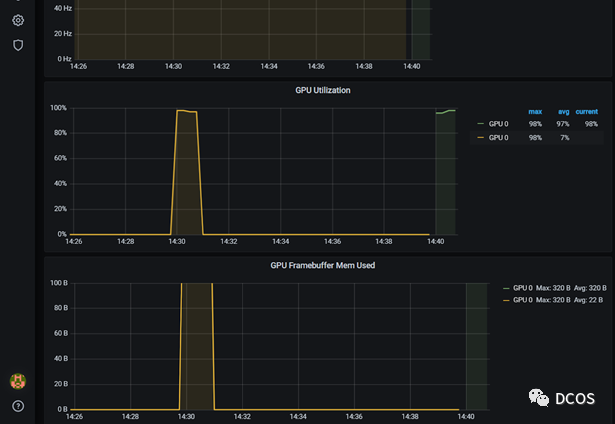Toggle the green GPU 0 series in GPU Utilization
615x424 pixels.
[x=498, y=124]
